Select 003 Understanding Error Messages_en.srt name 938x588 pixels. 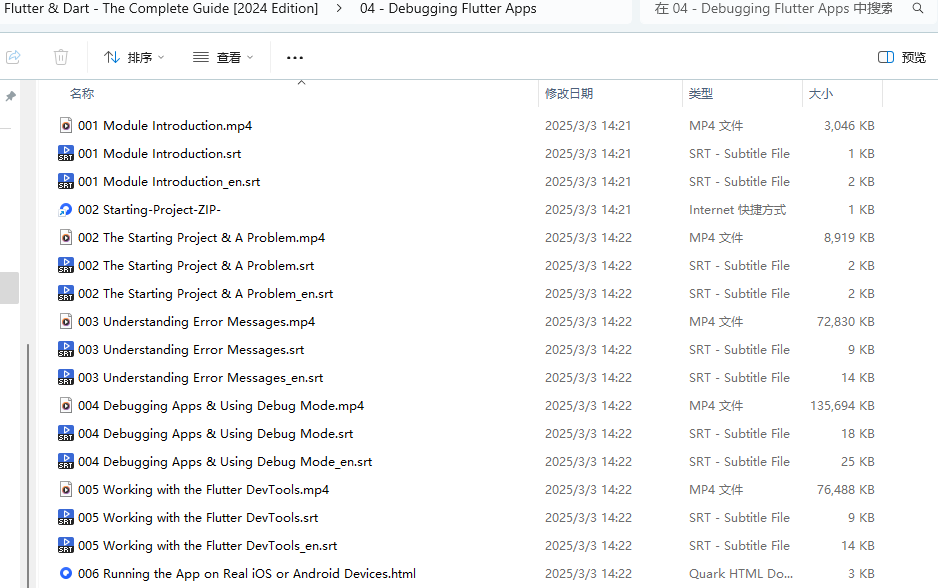click(200, 377)
